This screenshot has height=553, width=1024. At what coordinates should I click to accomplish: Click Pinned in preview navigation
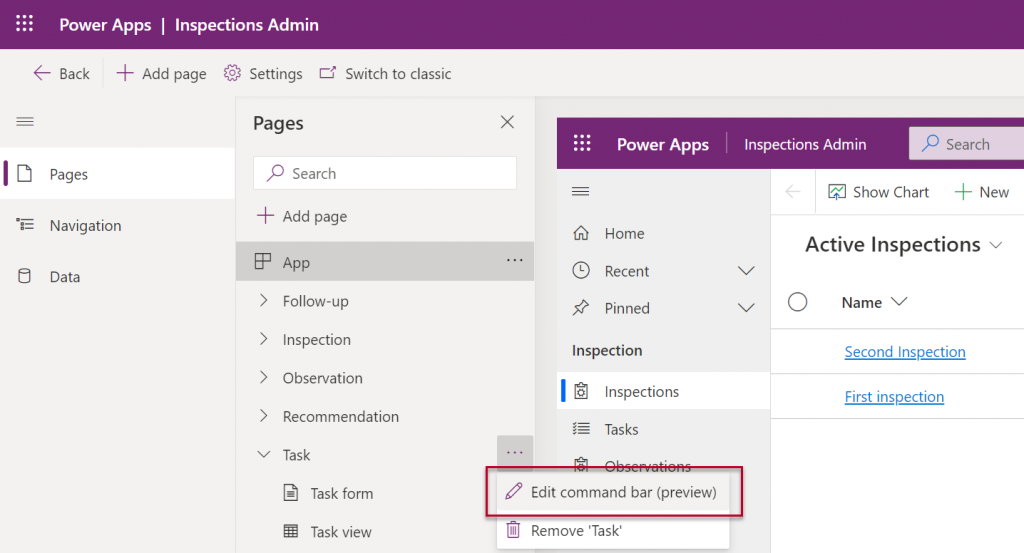[627, 308]
